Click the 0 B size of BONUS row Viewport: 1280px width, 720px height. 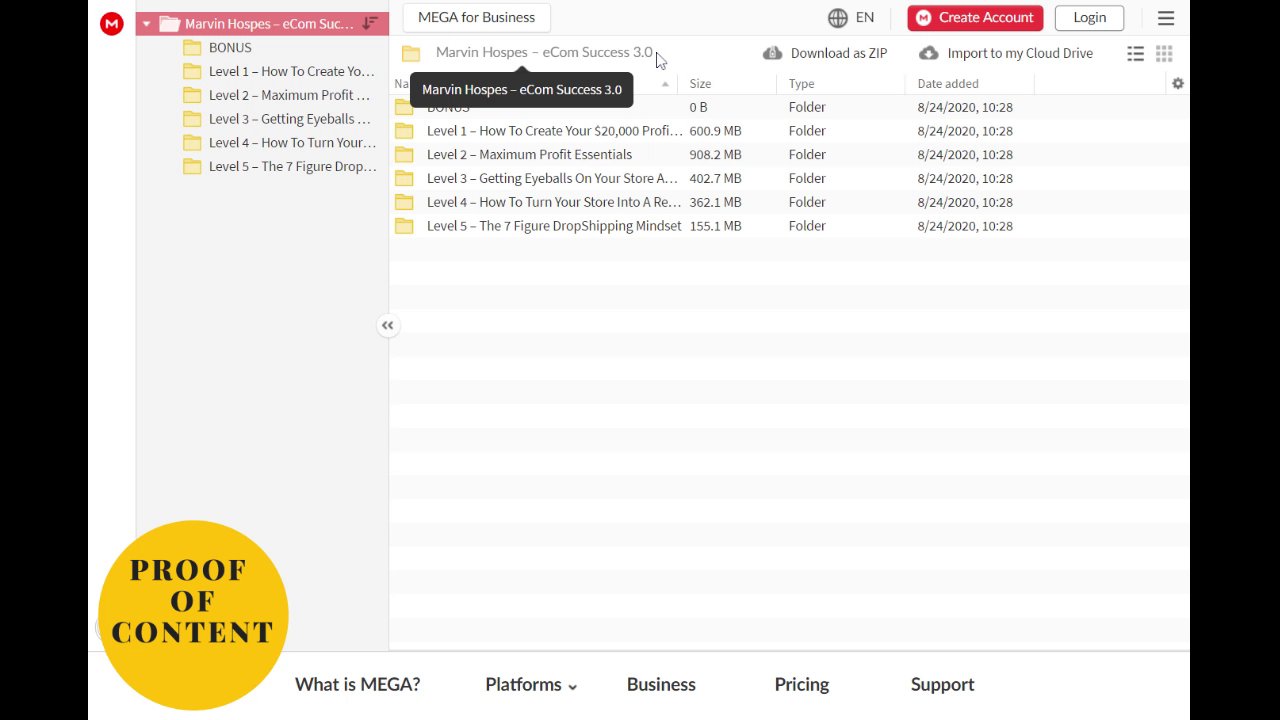click(698, 107)
